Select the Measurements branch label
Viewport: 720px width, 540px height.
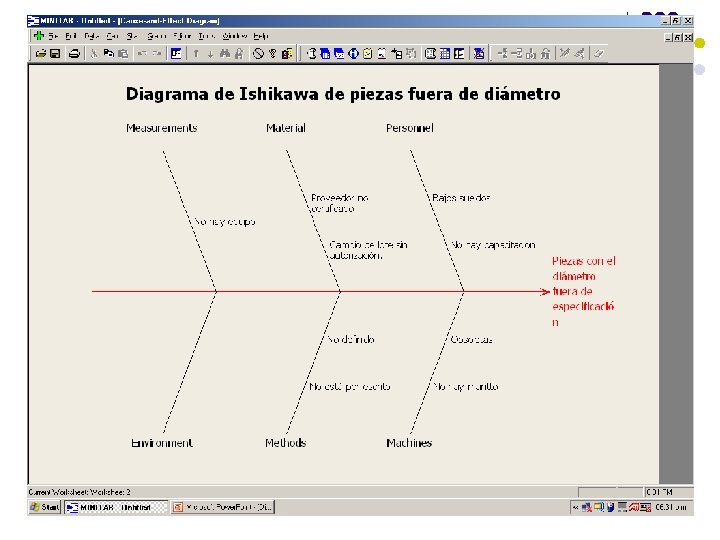coord(162,128)
